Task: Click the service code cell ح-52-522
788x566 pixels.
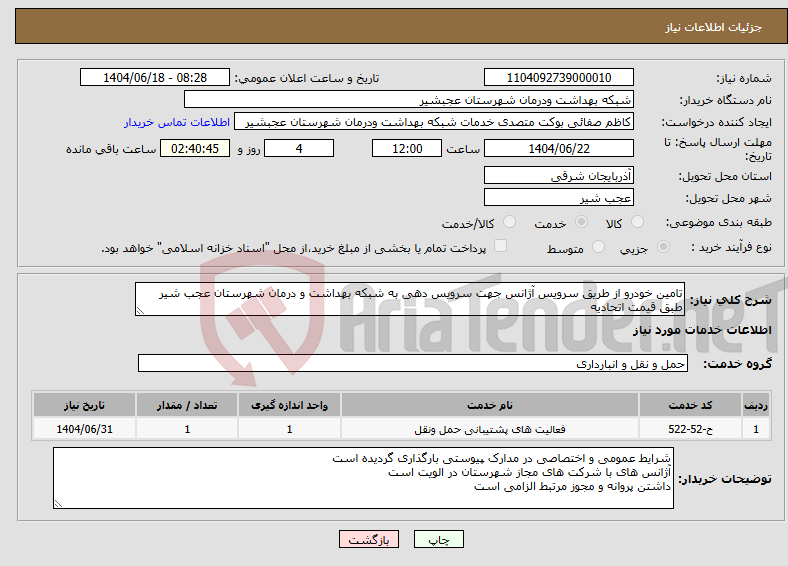Action: [x=691, y=429]
